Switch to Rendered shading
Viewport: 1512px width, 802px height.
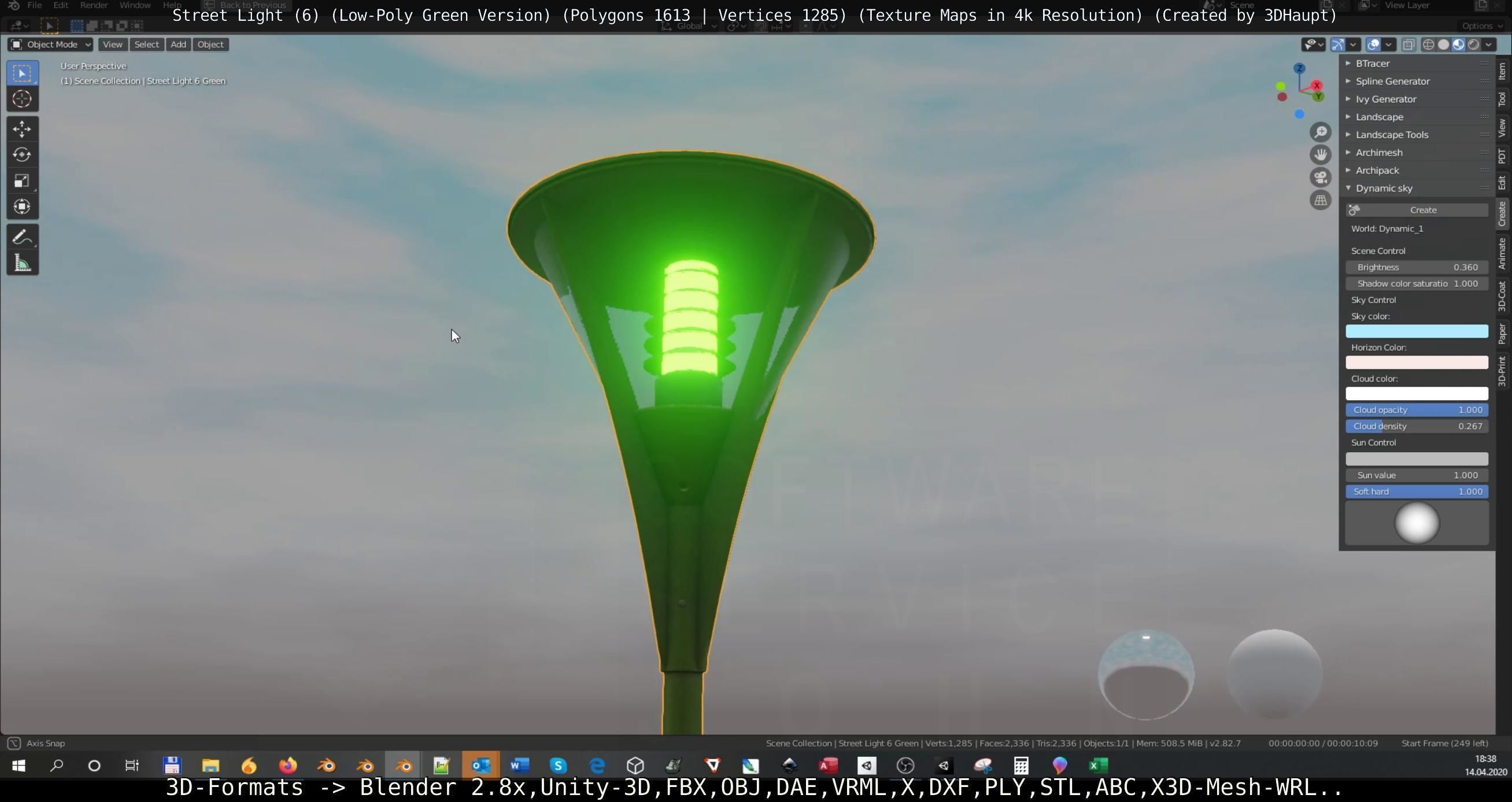(x=1473, y=45)
